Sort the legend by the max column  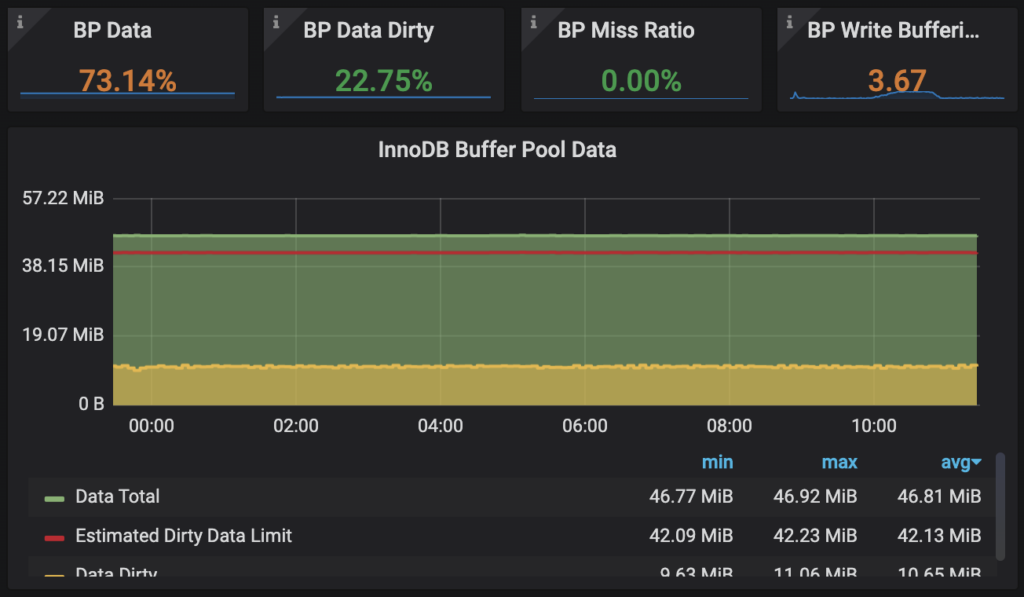click(839, 462)
